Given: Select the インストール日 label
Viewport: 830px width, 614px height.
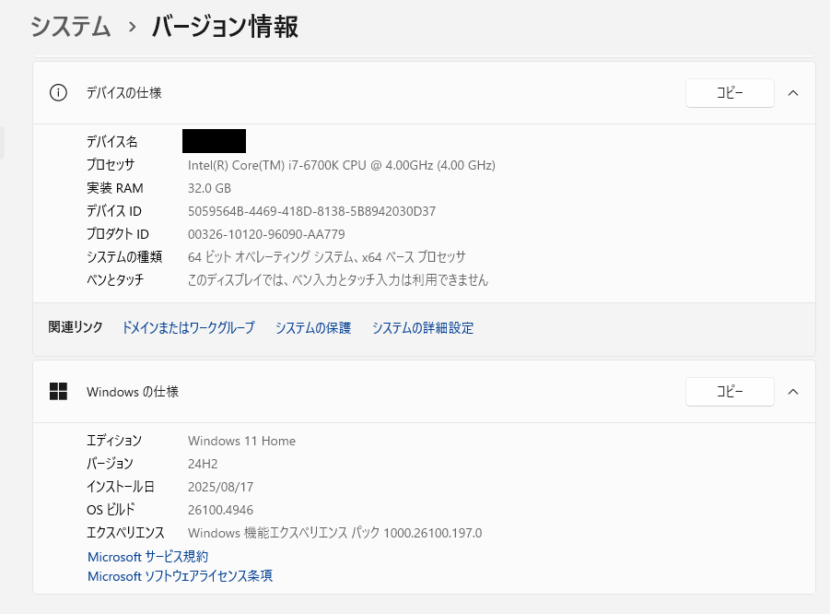Looking at the screenshot, I should pyautogui.click(x=120, y=486).
